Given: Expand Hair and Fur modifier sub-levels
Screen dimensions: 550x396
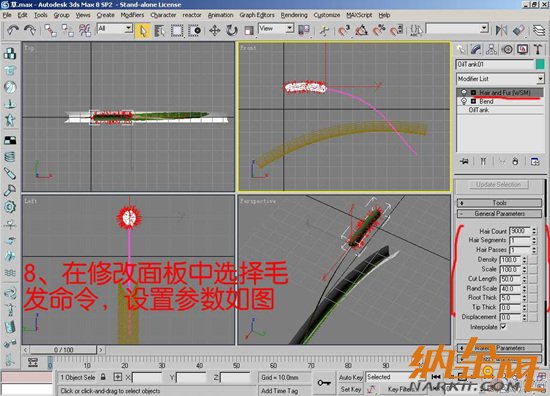Looking at the screenshot, I should coord(473,93).
